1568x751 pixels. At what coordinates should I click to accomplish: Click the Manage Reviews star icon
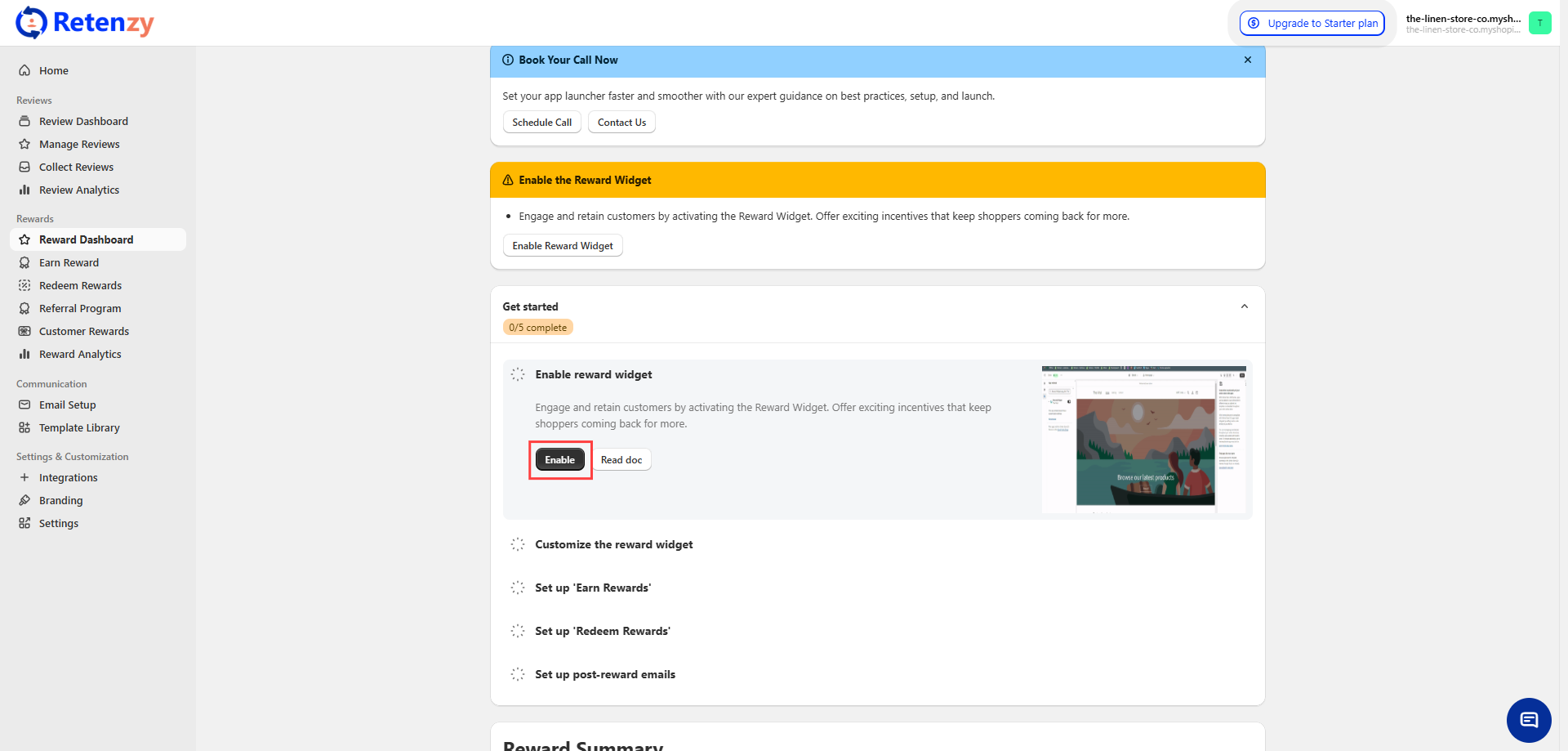[24, 144]
